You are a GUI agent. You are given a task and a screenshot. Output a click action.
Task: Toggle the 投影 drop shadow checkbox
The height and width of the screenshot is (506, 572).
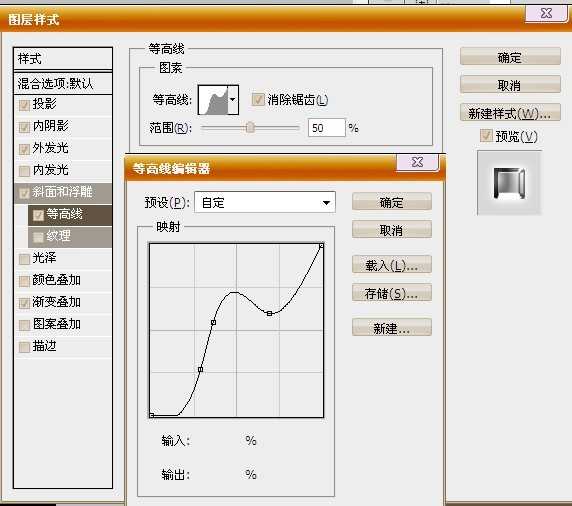click(x=24, y=105)
